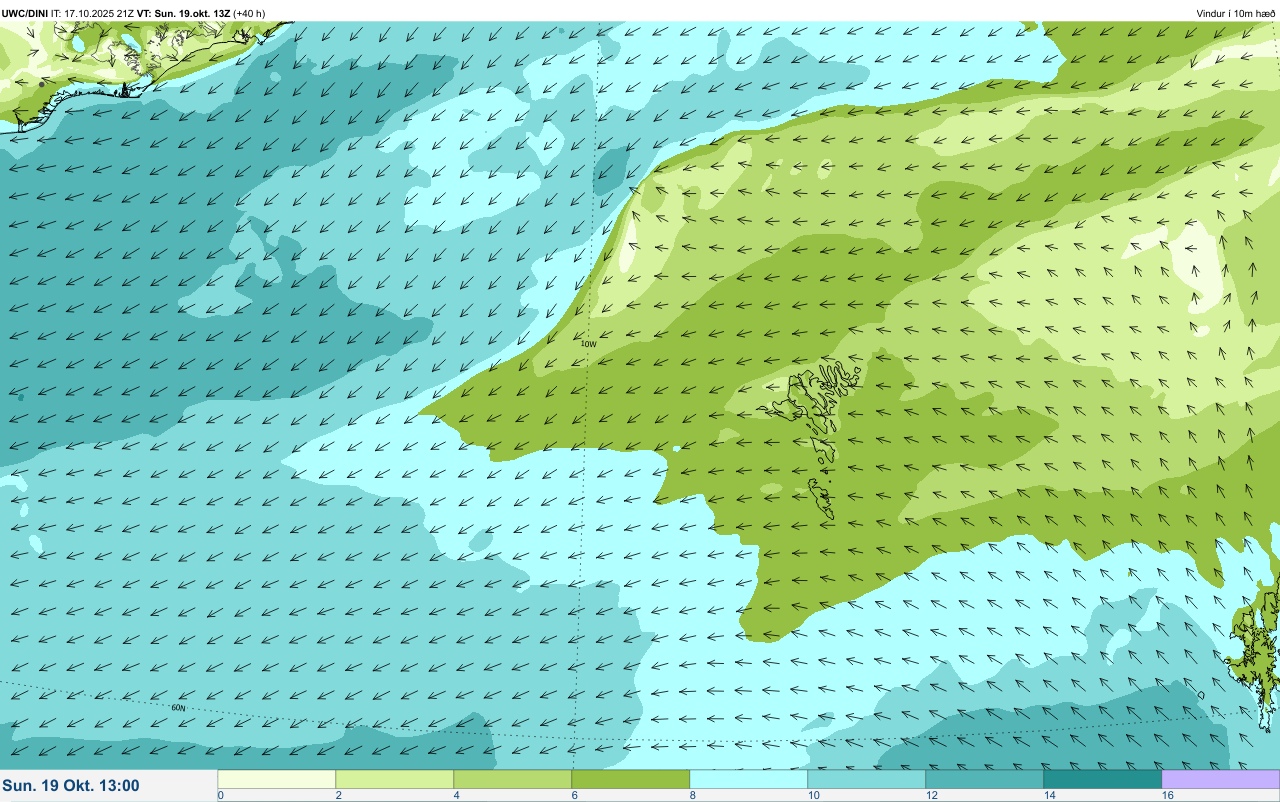Click the light yellow-green 2–4 legend swatch

[394, 779]
